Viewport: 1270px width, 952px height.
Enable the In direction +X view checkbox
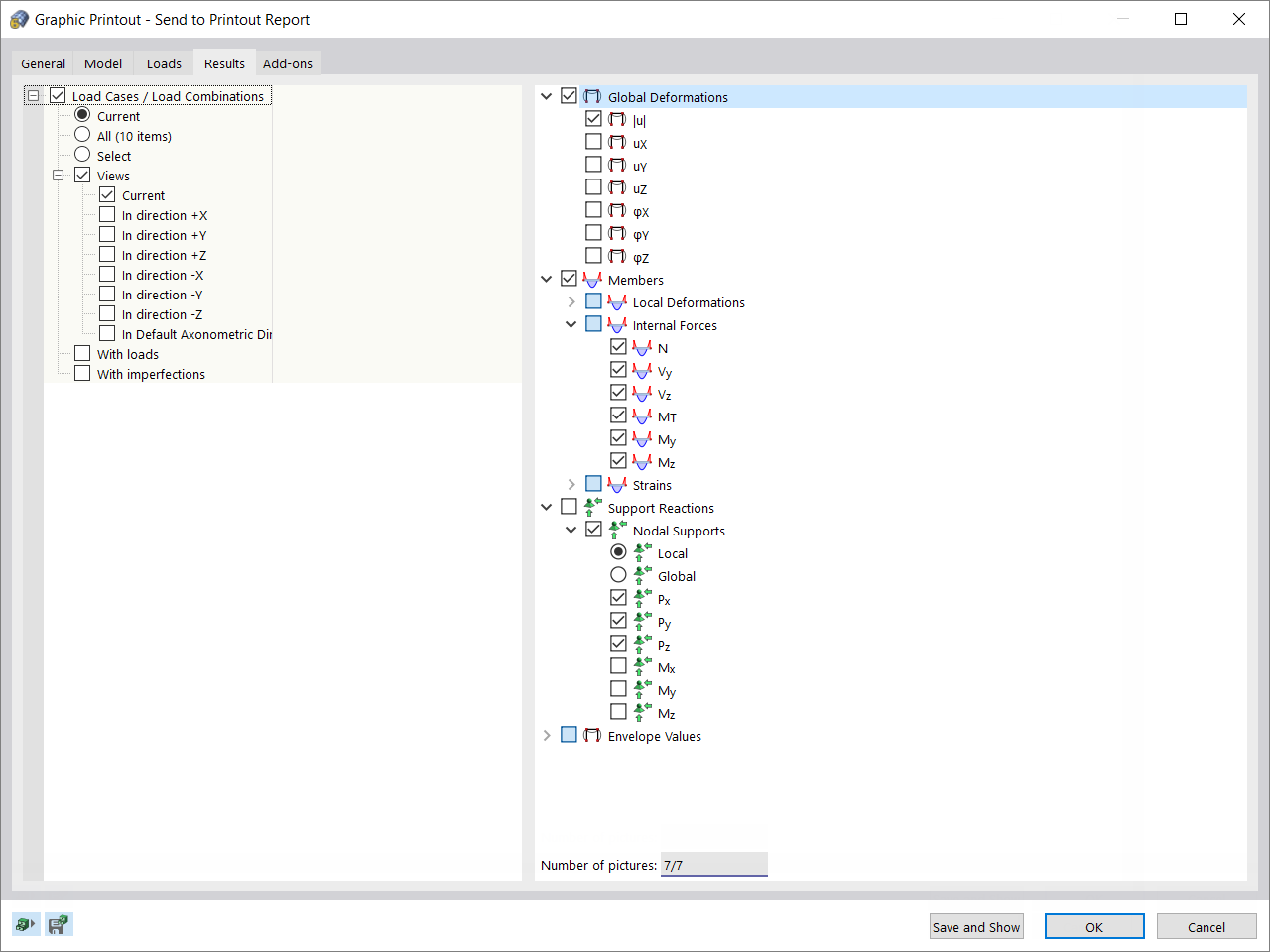tap(107, 214)
